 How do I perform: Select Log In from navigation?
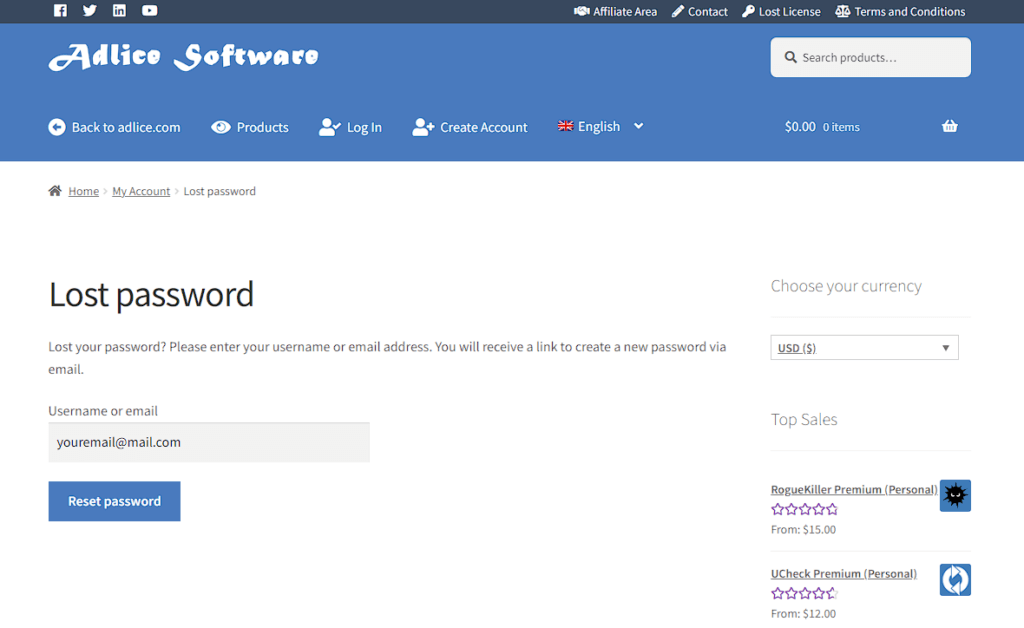pyautogui.click(x=351, y=127)
